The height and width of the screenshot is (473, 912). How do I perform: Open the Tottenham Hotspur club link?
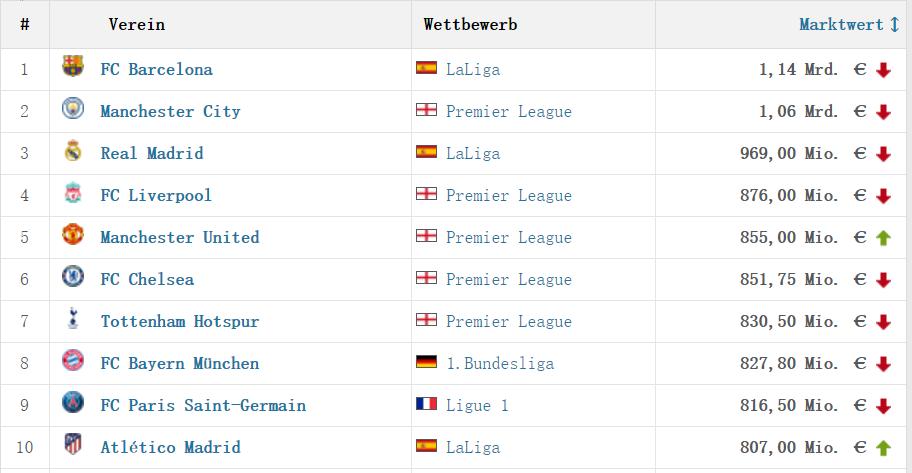click(x=179, y=322)
